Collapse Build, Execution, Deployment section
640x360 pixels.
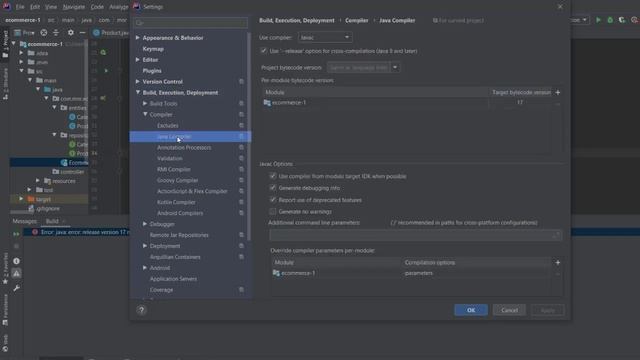pos(138,93)
